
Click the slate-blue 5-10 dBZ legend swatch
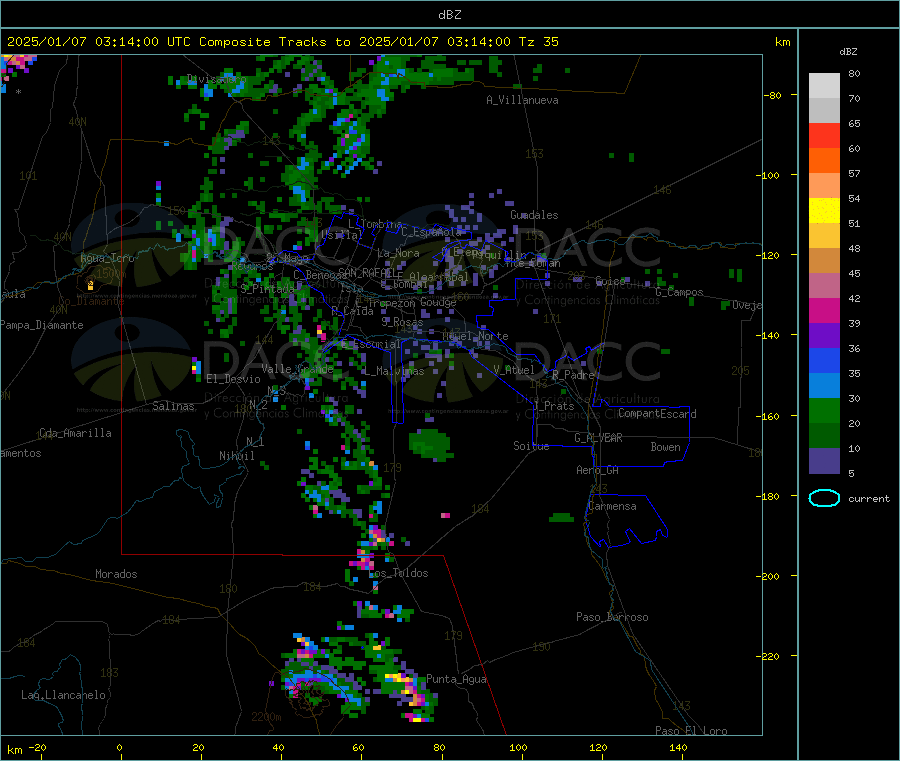pos(824,461)
